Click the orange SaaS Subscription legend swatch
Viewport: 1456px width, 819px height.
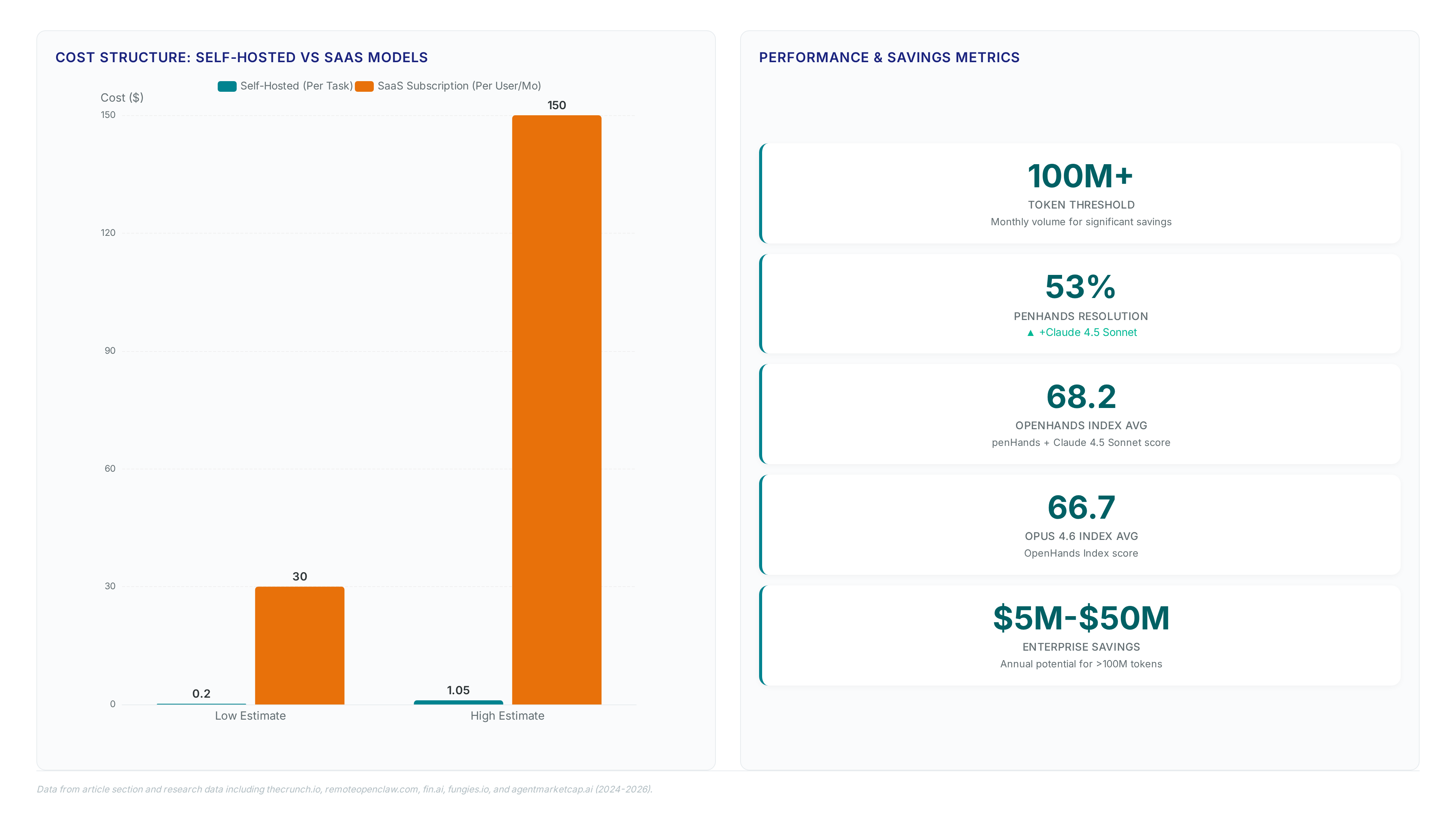364,86
